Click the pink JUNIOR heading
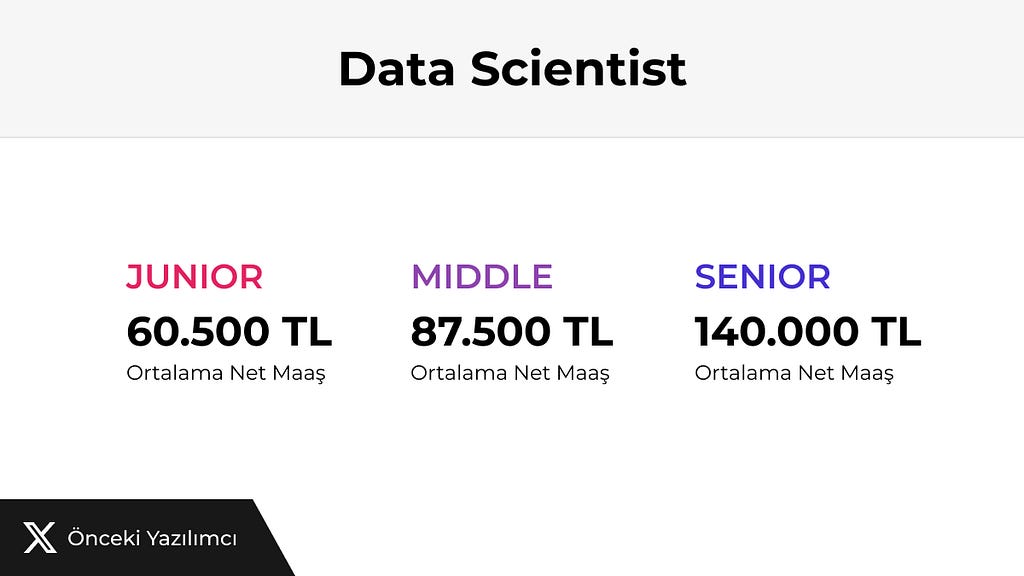This screenshot has height=576, width=1024. (195, 277)
